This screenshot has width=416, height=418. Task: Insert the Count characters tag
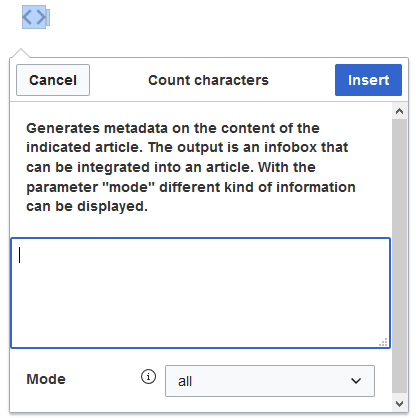pos(368,80)
